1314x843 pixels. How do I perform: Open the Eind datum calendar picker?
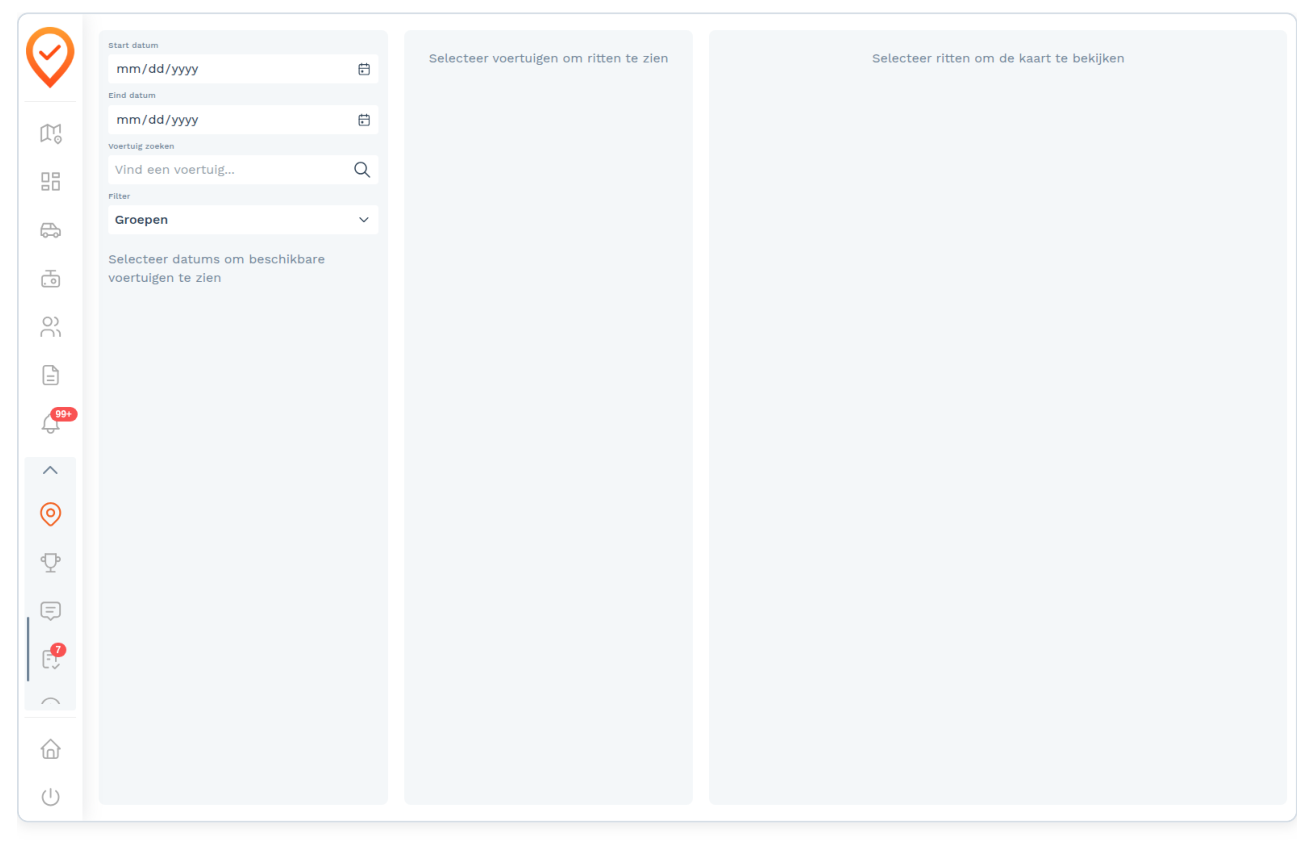pyautogui.click(x=364, y=120)
